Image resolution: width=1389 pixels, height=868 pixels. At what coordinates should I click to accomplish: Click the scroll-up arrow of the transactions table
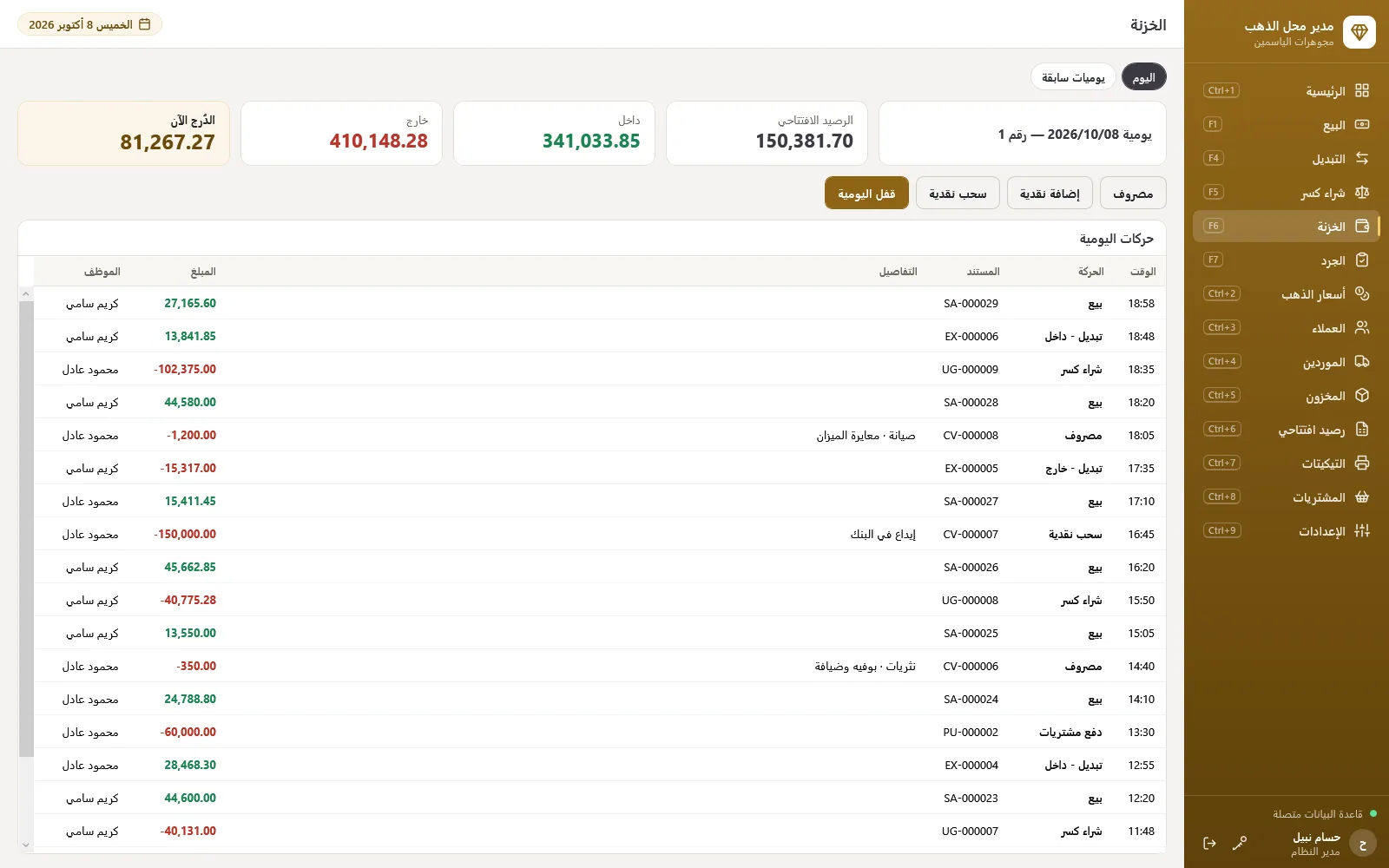[x=25, y=294]
